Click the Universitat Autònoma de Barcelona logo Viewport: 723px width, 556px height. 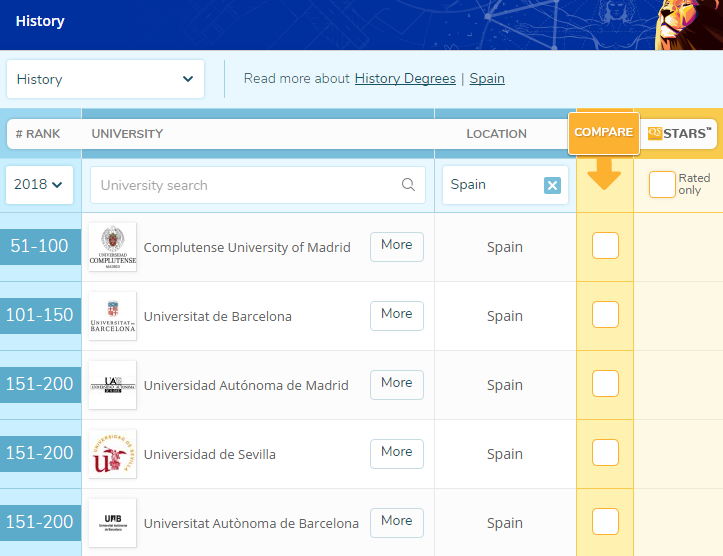(x=113, y=523)
